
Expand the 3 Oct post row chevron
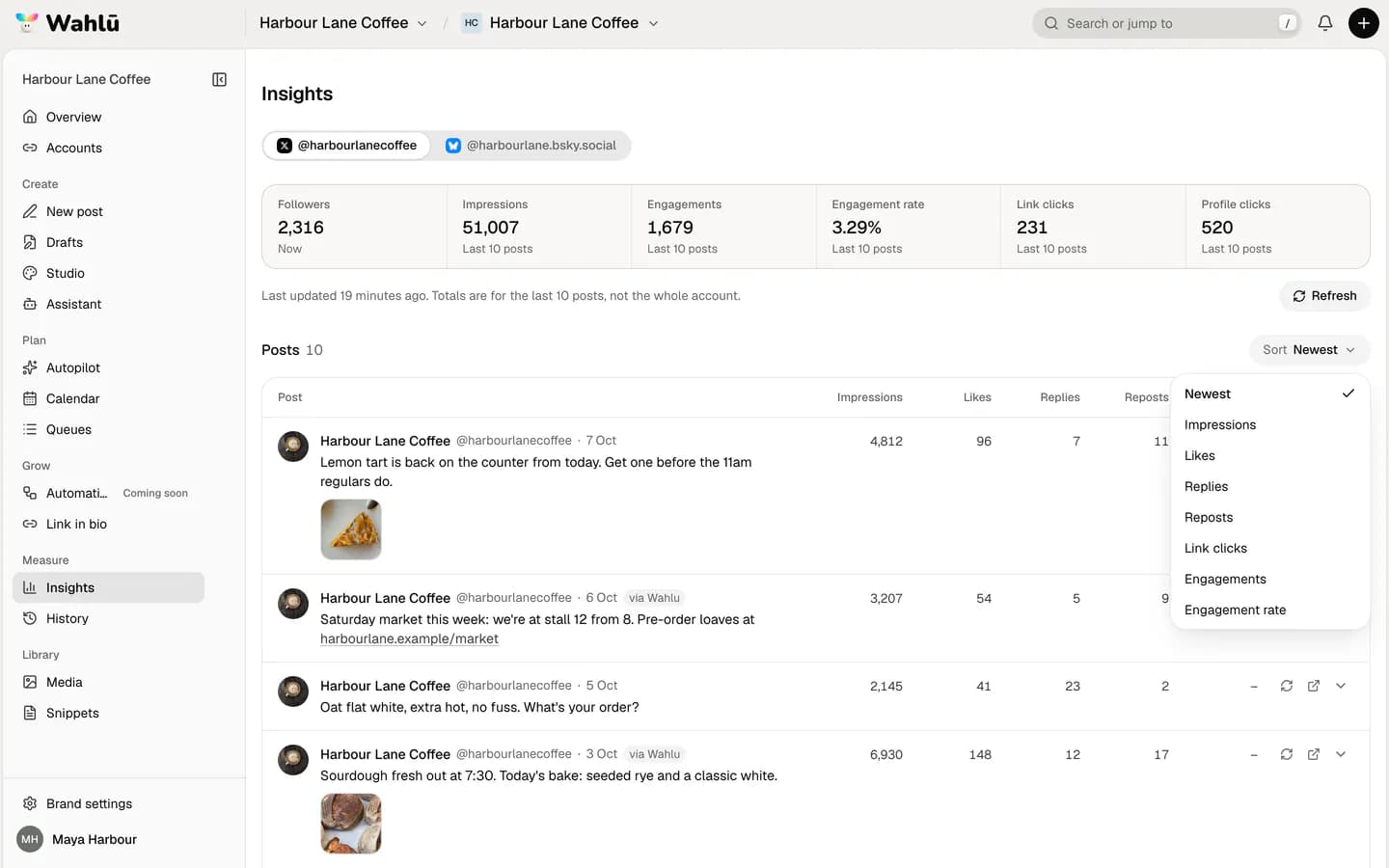(1341, 754)
